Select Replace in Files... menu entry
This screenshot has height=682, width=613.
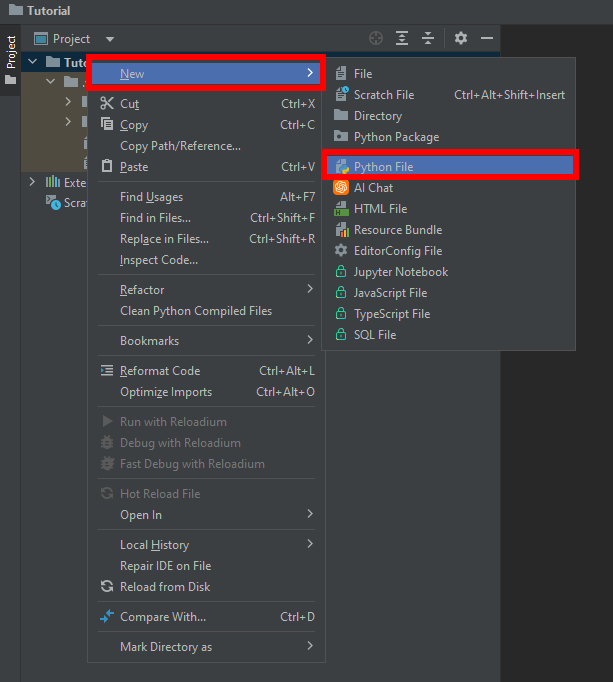[206, 239]
